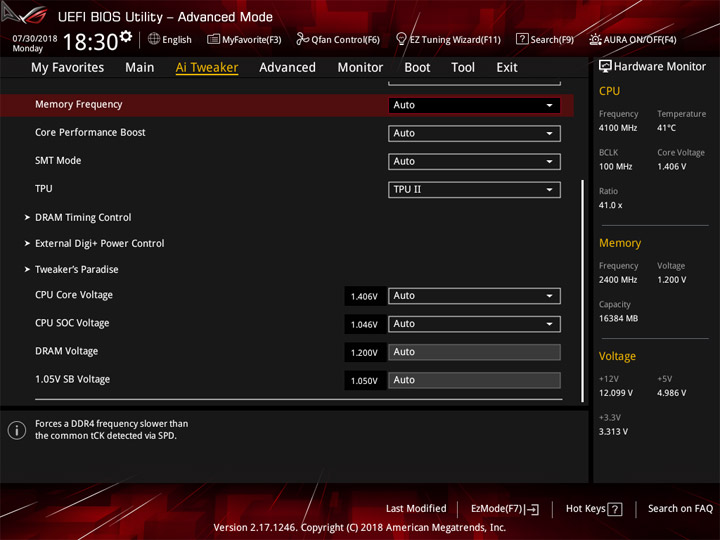Open the TPU dropdown showing TPU II
This screenshot has width=720, height=540.
[474, 190]
